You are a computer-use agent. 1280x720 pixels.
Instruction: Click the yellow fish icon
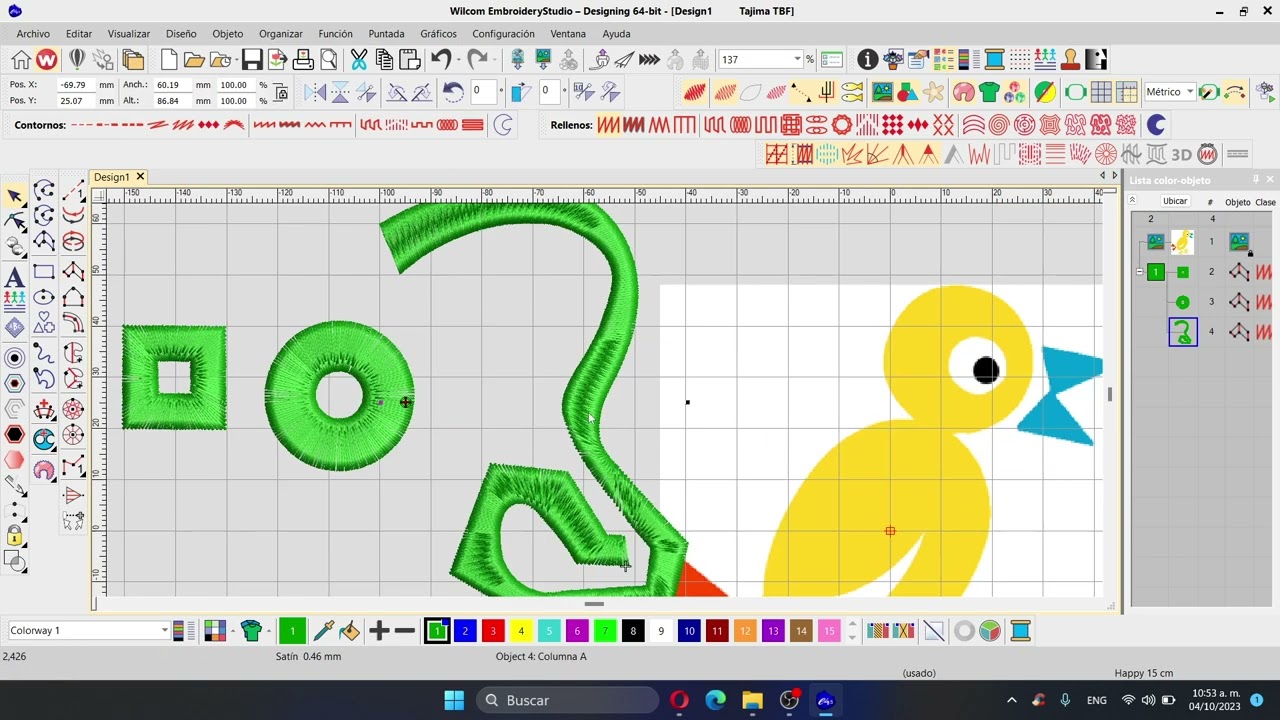(x=852, y=93)
